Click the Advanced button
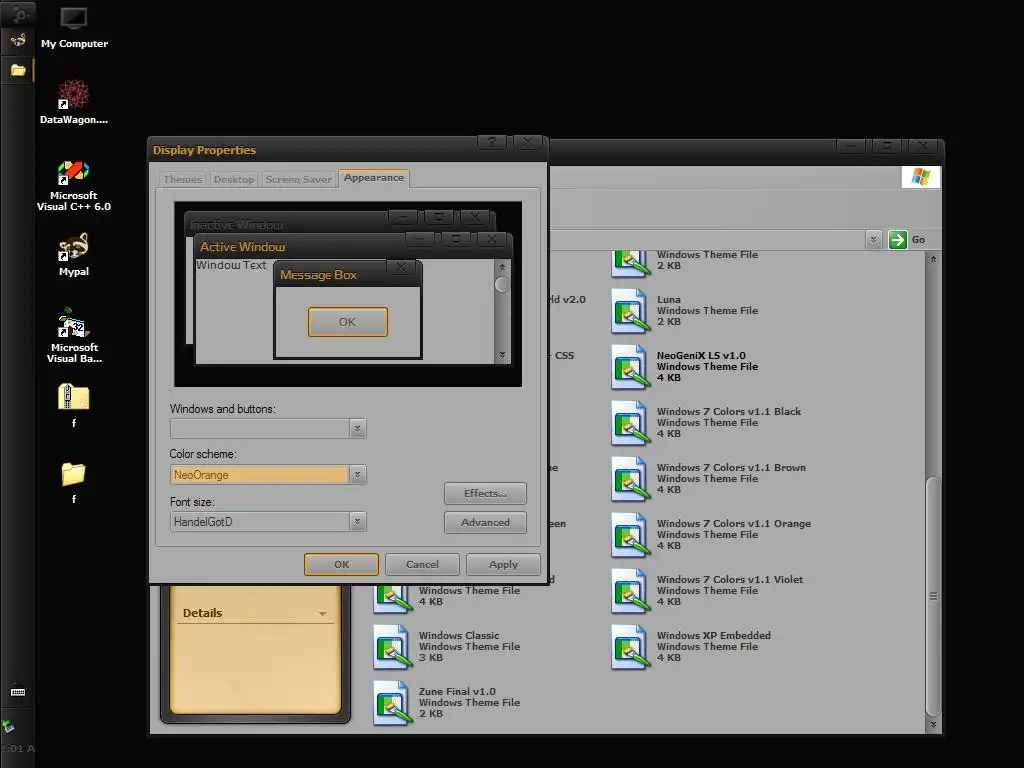 pos(485,522)
